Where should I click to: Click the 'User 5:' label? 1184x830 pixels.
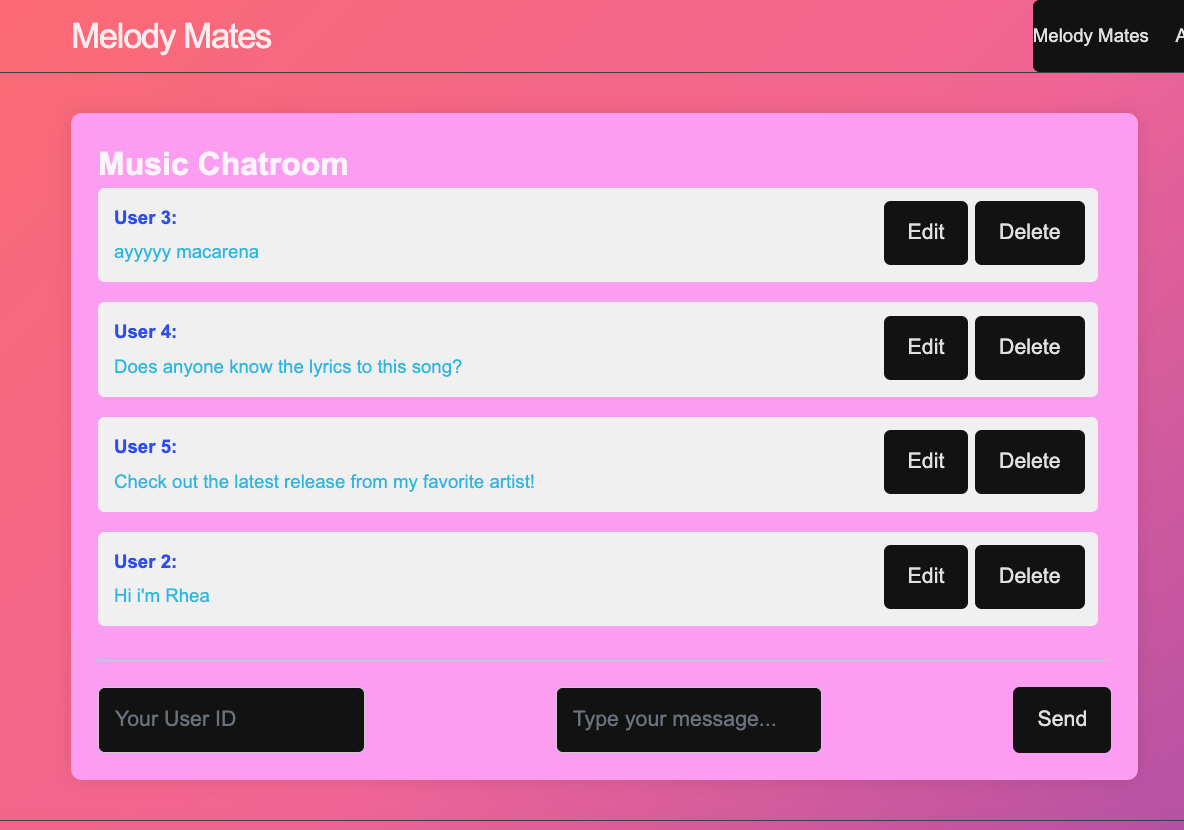coord(145,446)
